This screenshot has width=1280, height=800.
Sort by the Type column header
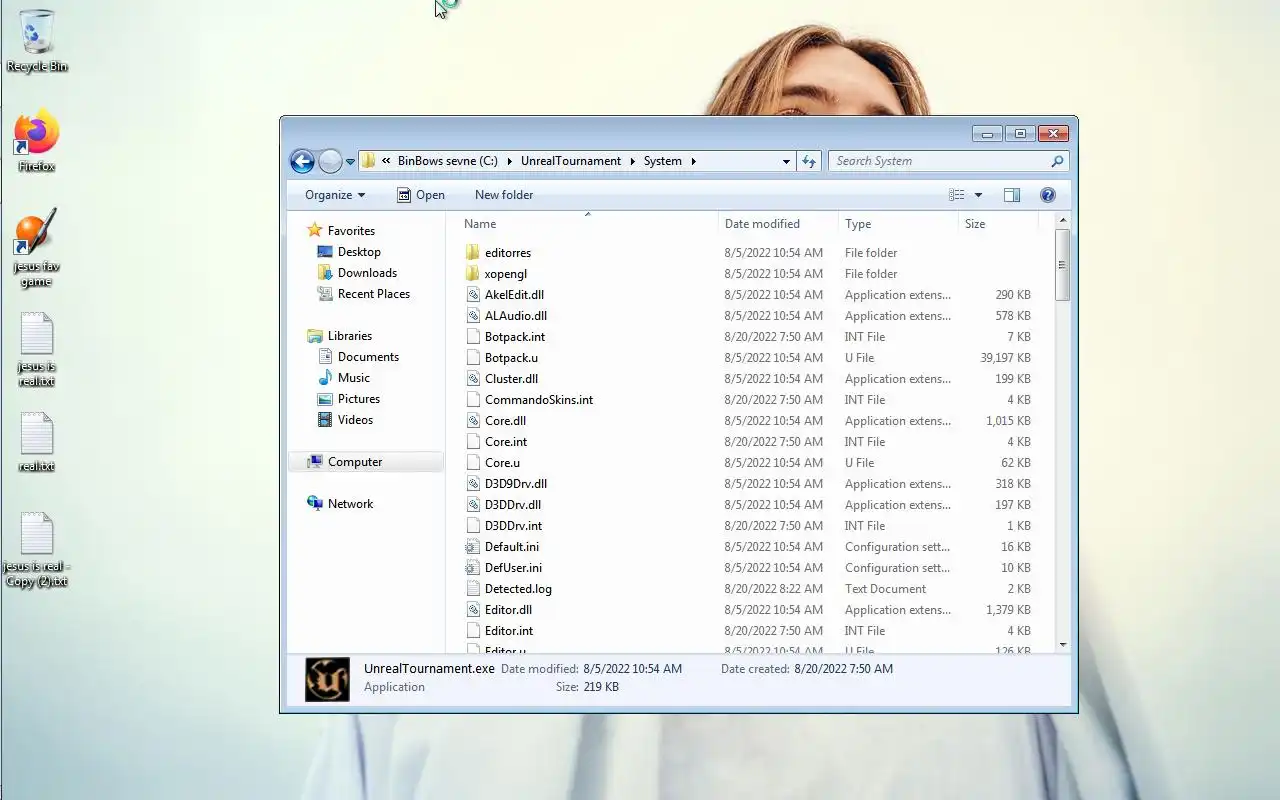898,224
